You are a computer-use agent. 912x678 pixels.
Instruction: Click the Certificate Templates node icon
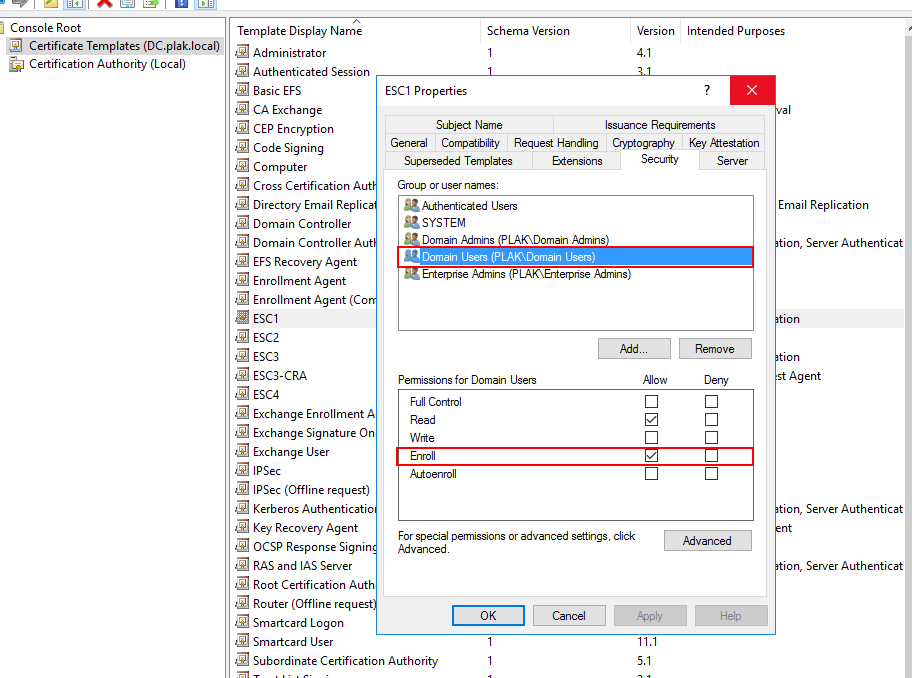pos(16,46)
